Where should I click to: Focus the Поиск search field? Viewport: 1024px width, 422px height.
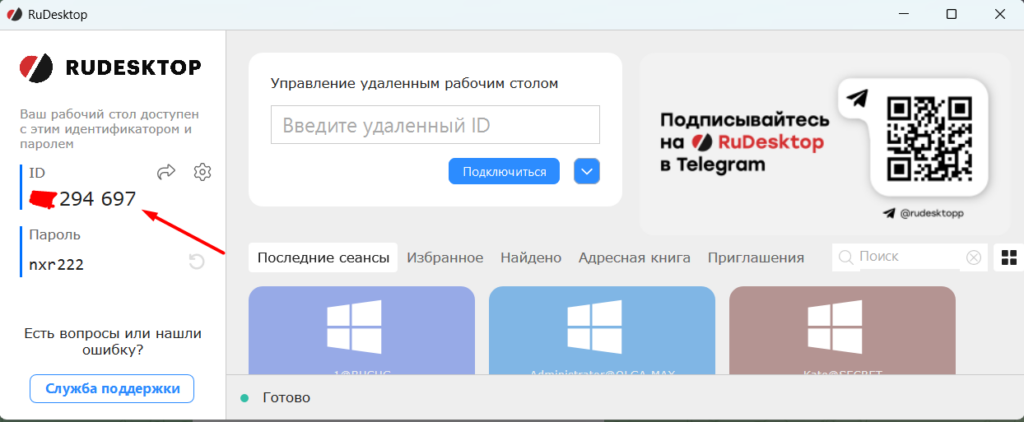[908, 258]
